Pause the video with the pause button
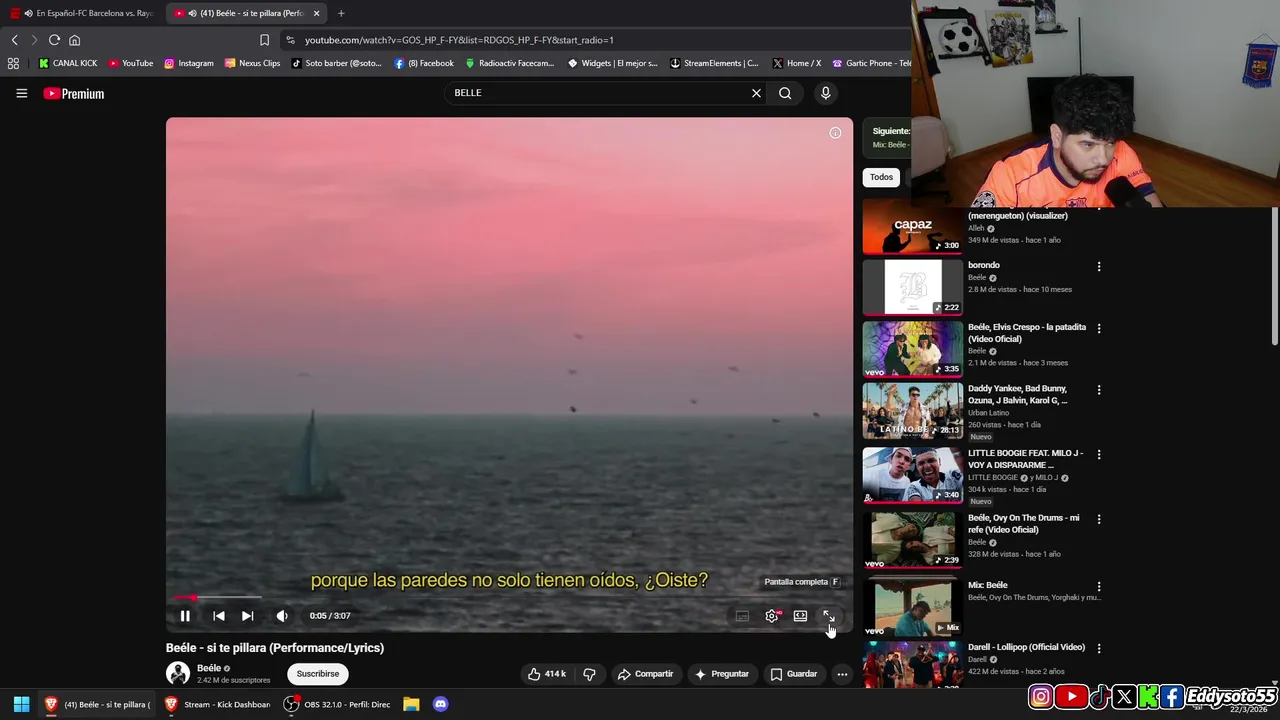1280x720 pixels. [185, 616]
